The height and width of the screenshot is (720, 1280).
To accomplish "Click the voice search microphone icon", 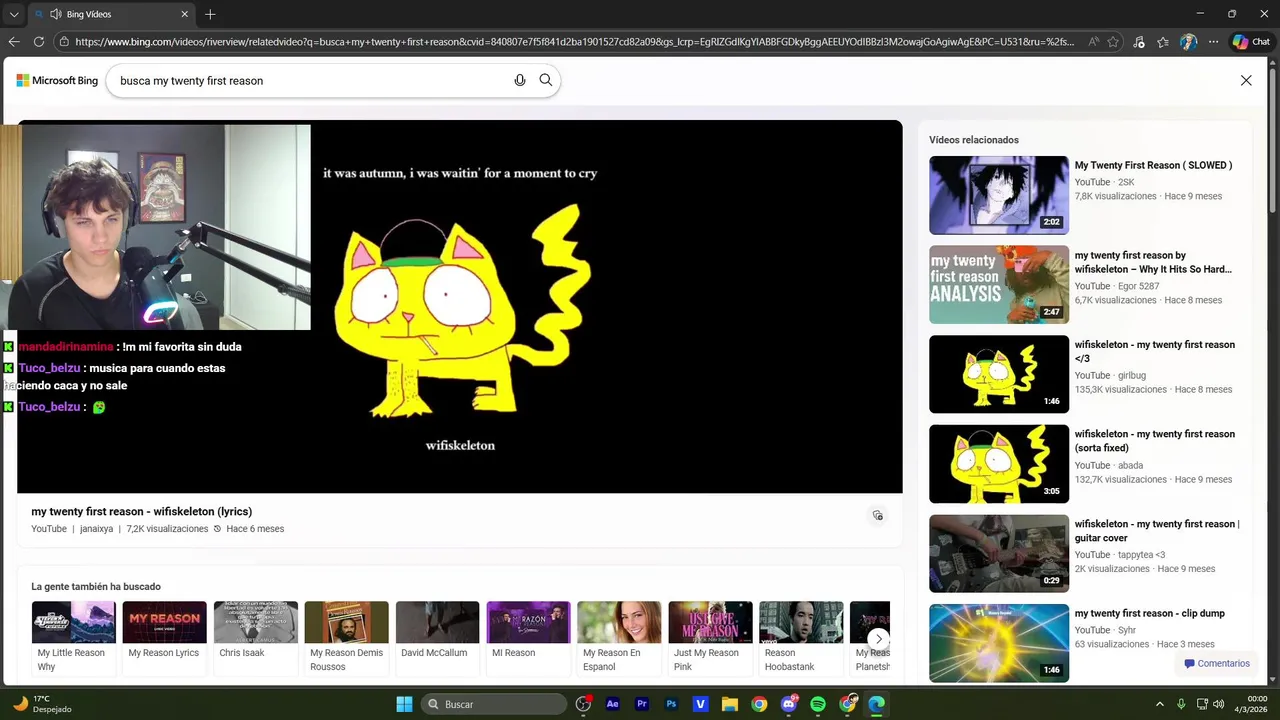I will [519, 80].
